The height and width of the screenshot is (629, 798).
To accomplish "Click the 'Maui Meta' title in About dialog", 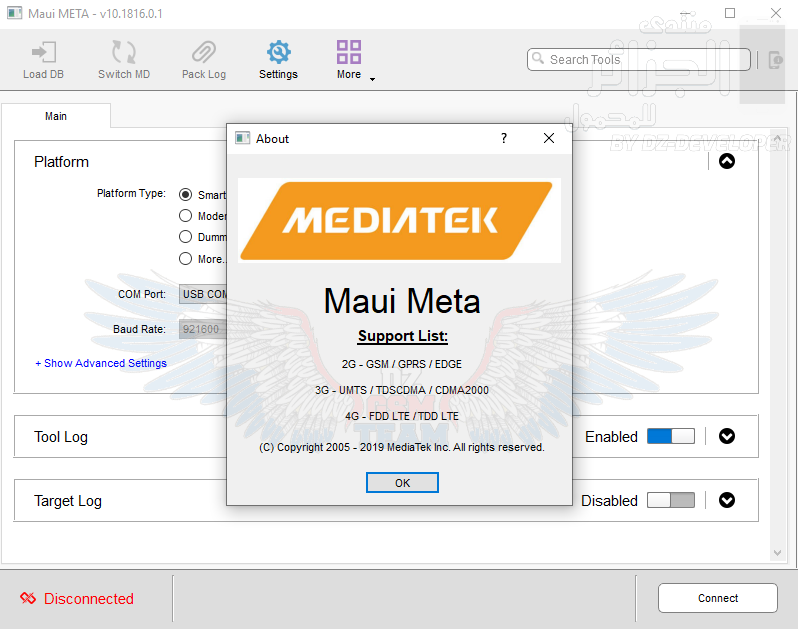I will [402, 301].
